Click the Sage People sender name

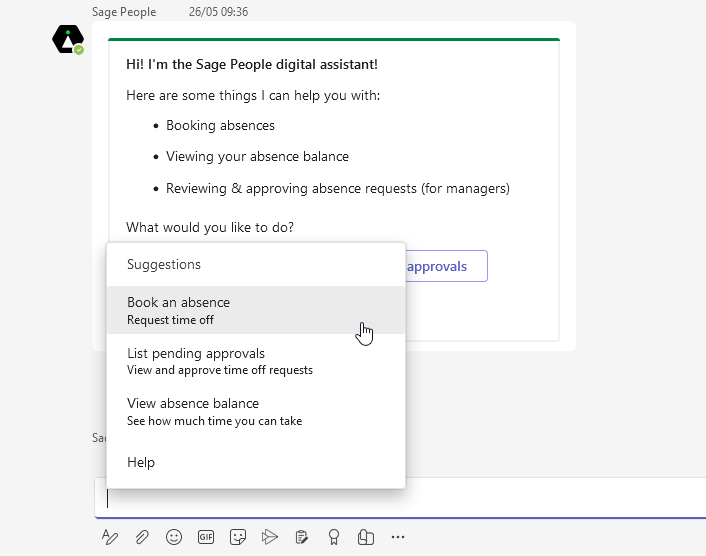click(124, 12)
